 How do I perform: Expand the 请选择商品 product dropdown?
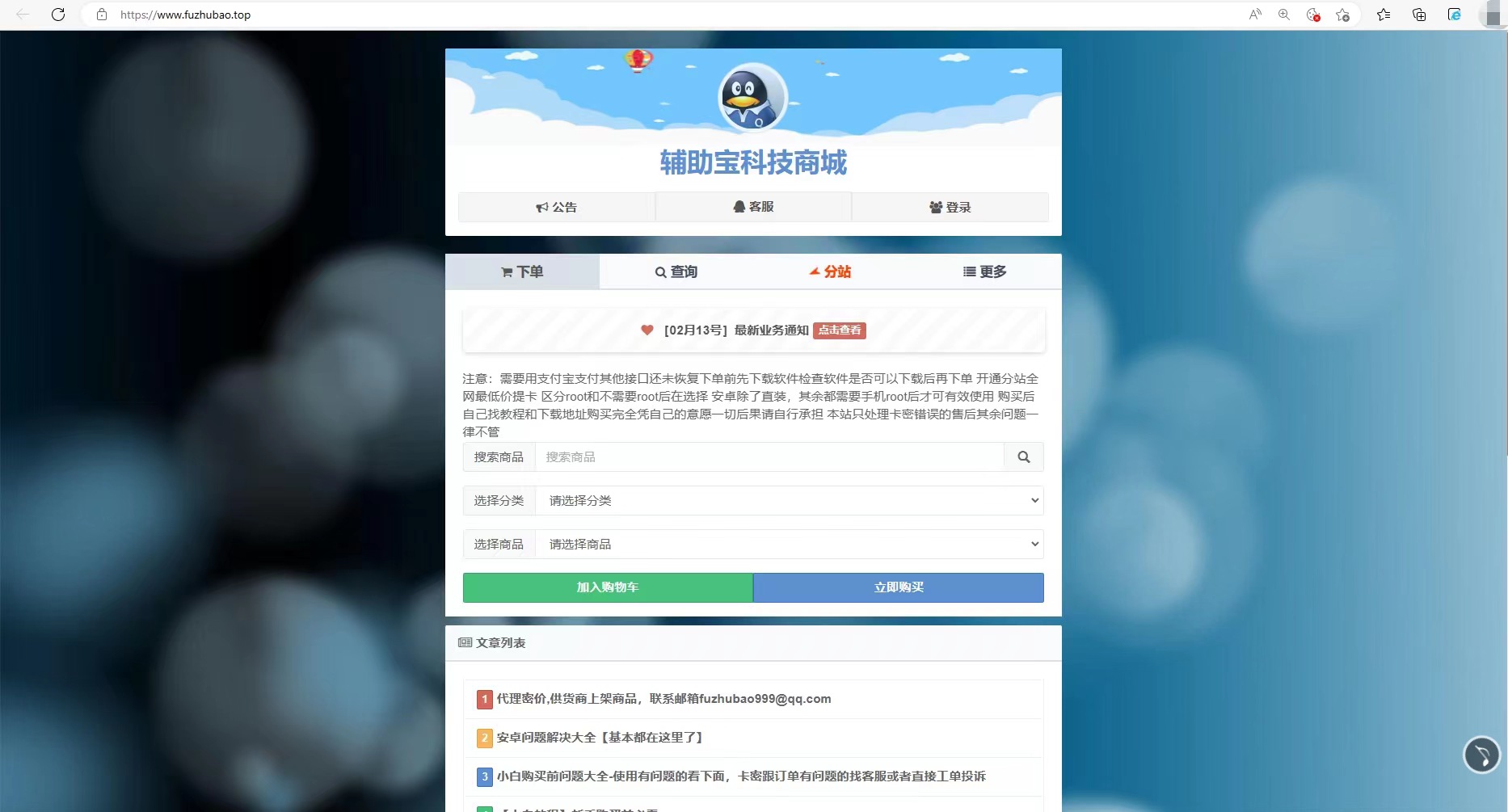789,545
